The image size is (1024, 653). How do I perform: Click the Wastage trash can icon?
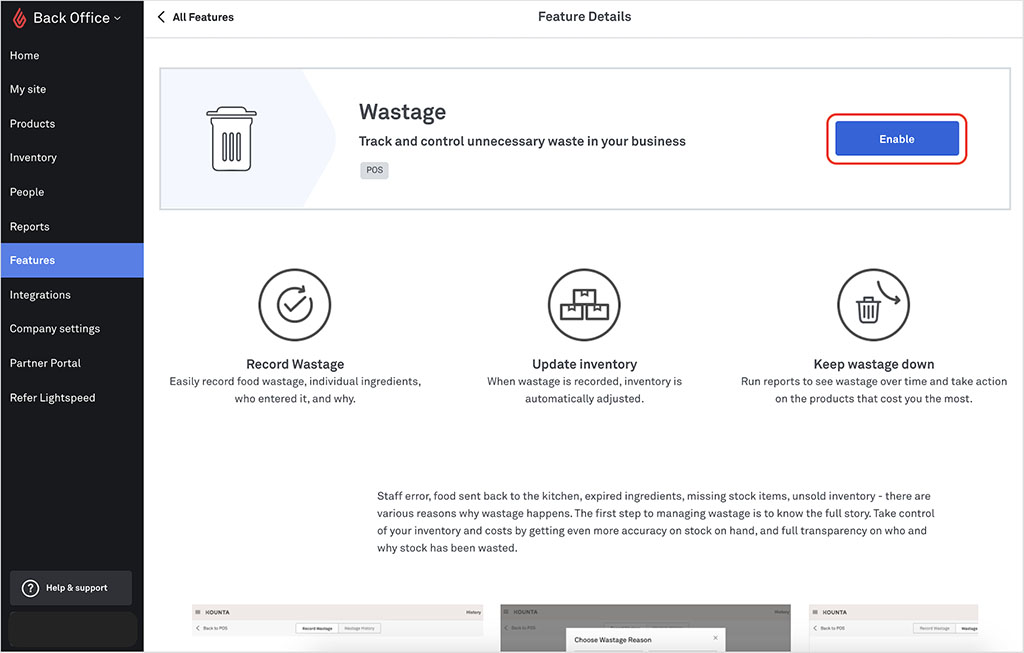[231, 139]
